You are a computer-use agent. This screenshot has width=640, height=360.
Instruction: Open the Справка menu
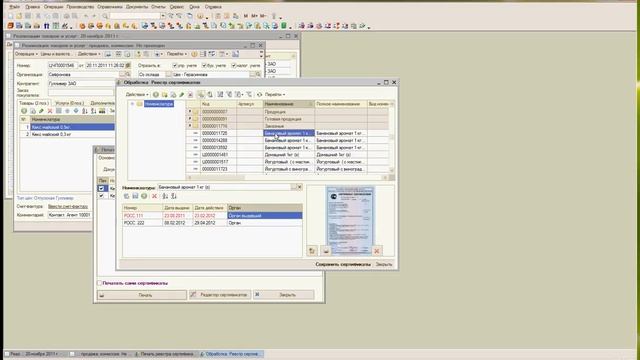213,7
